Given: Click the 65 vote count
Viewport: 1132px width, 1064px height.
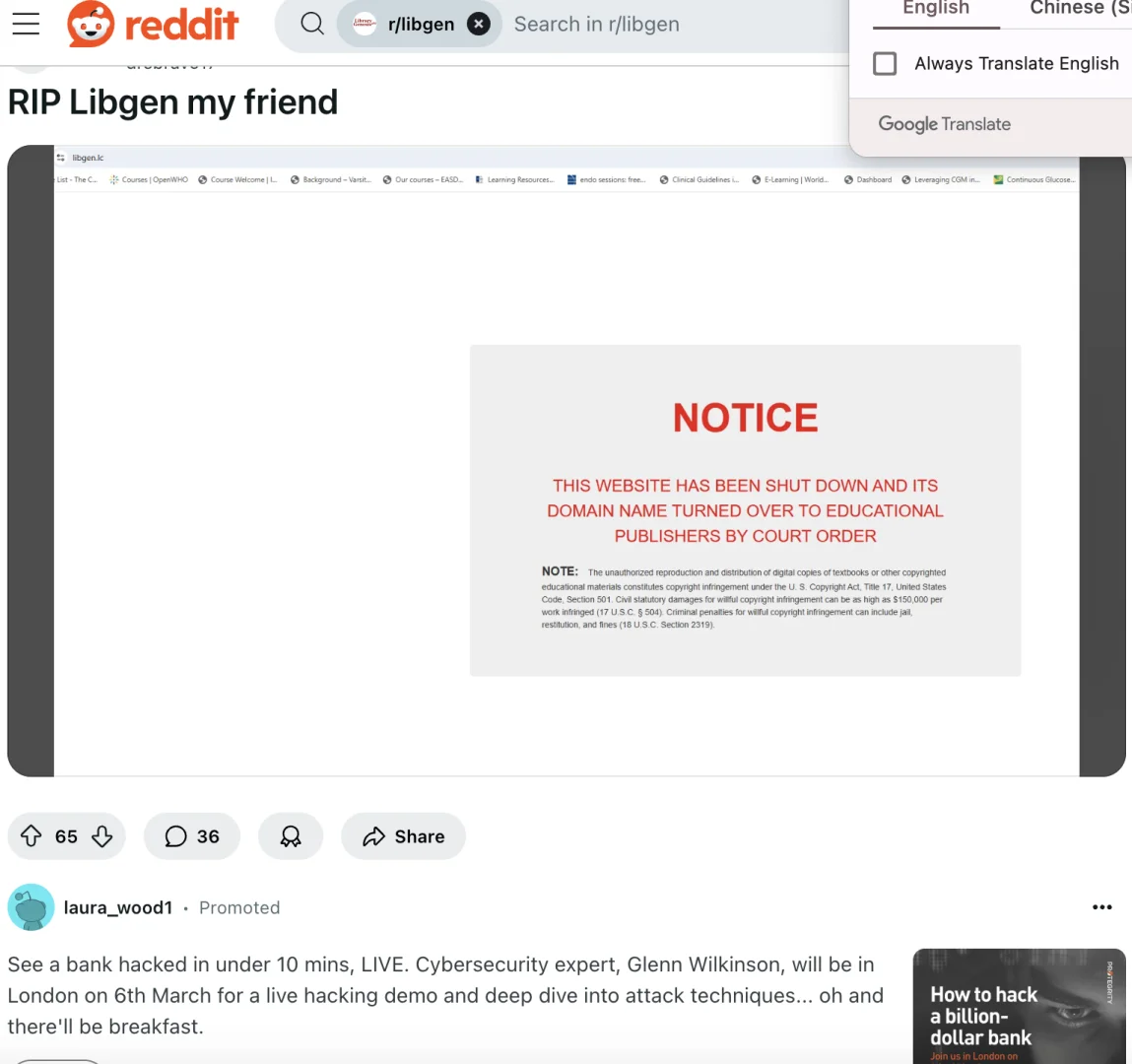Looking at the screenshot, I should 66,836.
